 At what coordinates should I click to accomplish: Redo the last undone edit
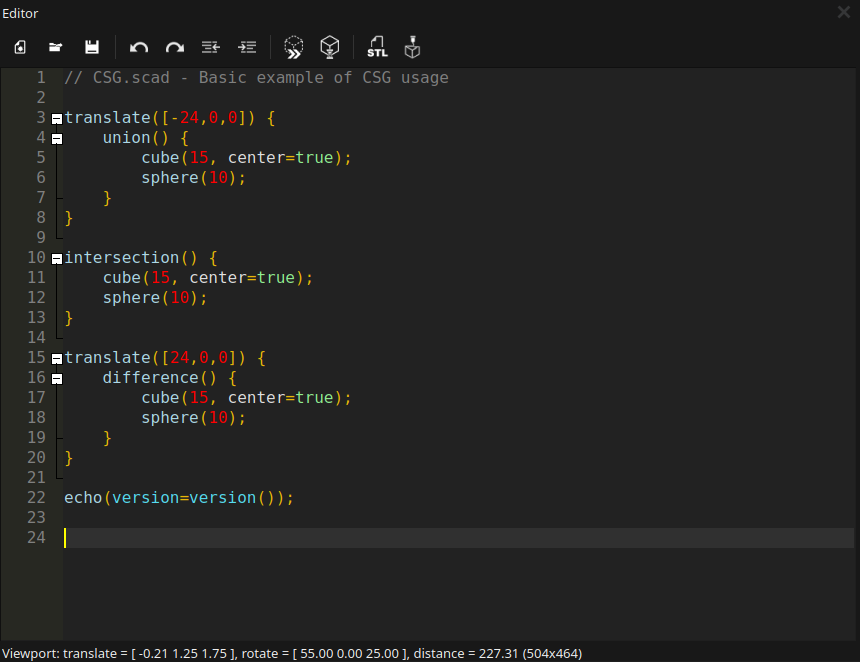(175, 47)
